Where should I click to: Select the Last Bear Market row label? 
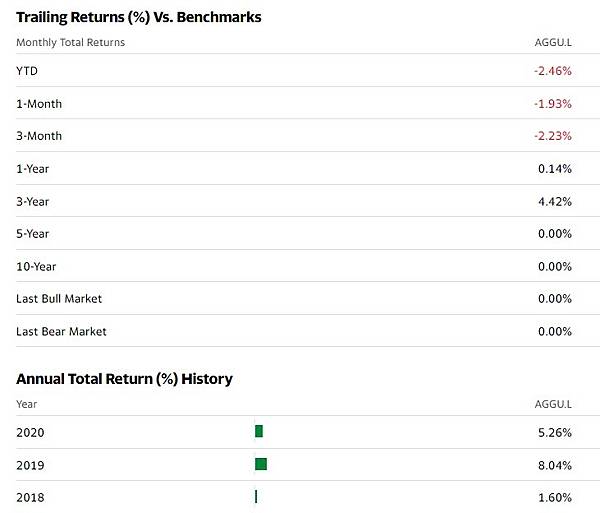pos(61,331)
